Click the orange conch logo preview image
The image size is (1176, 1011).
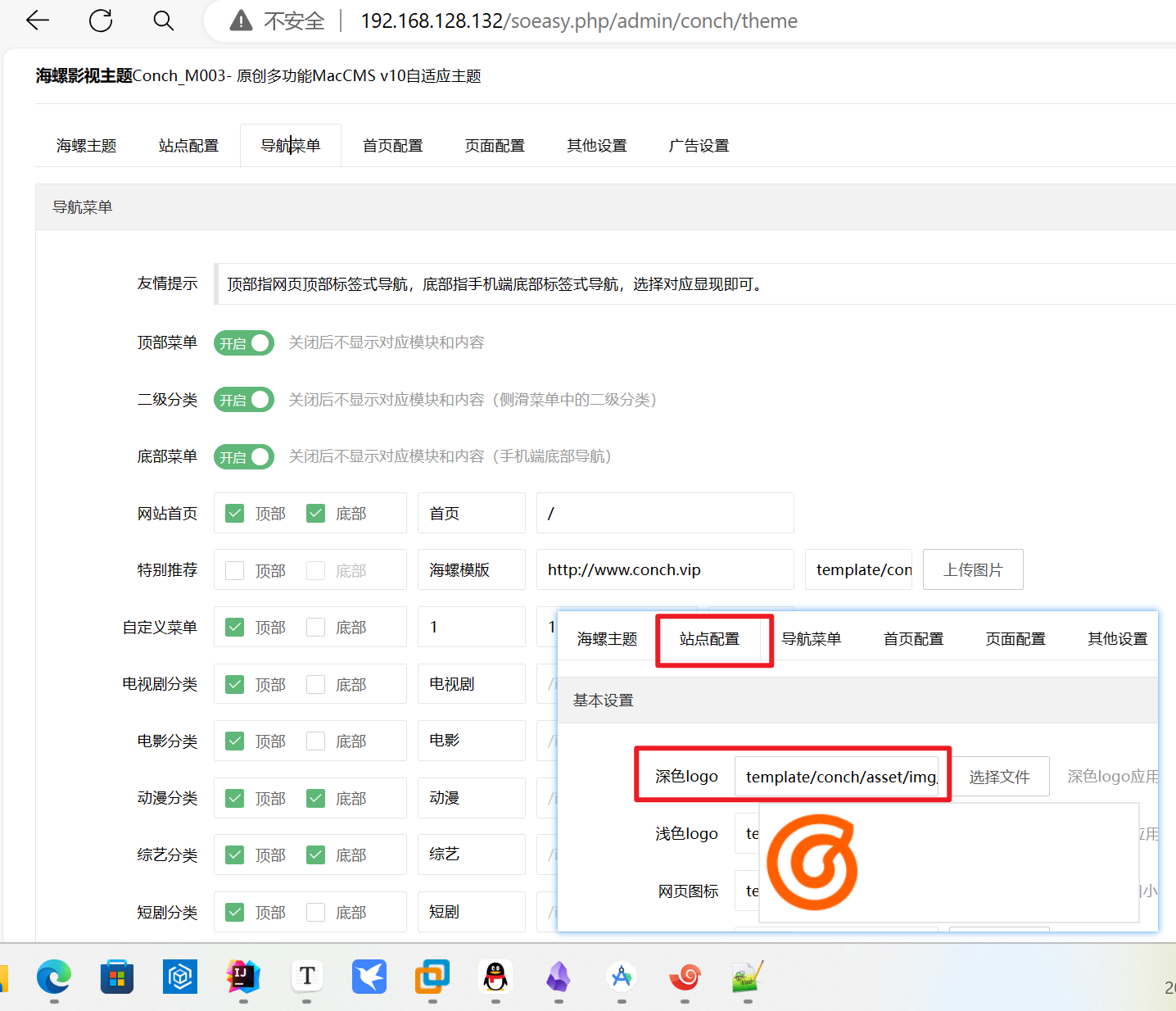coord(812,862)
